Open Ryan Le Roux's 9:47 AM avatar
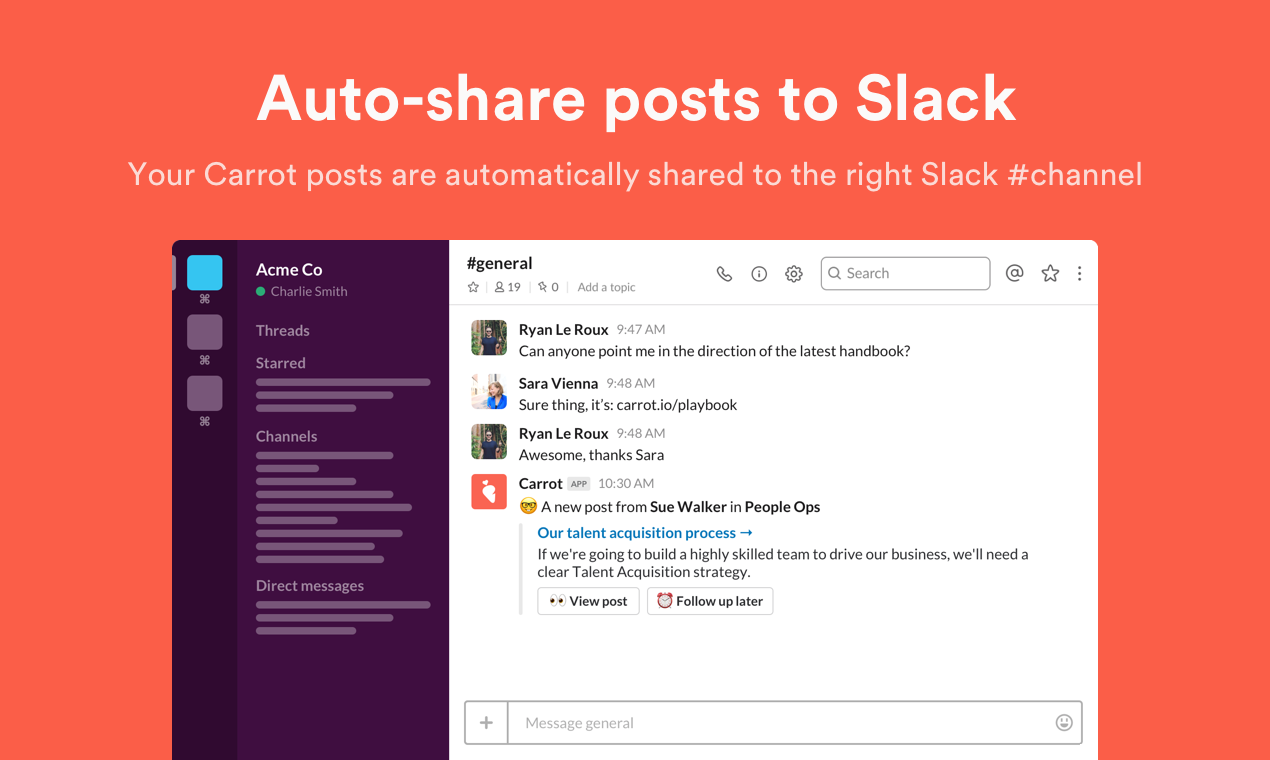Screen dimensions: 1270x760 [x=489, y=338]
